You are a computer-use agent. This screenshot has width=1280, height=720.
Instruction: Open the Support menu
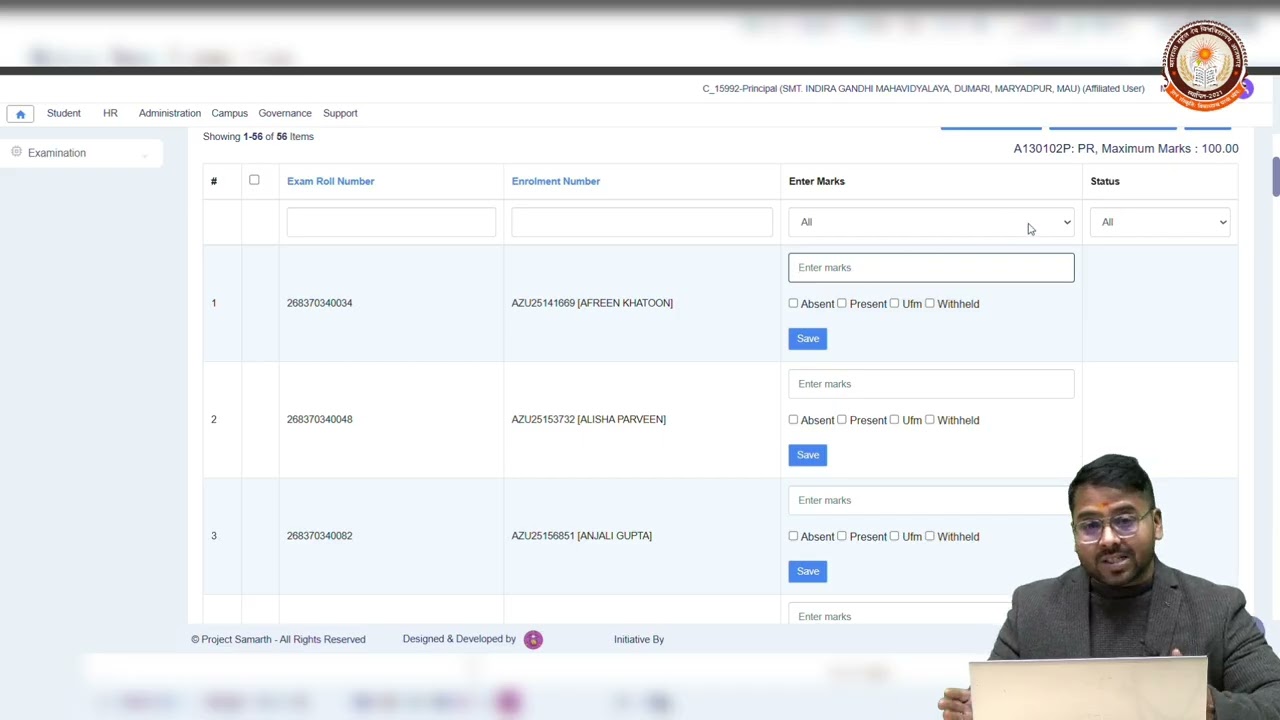tap(340, 113)
